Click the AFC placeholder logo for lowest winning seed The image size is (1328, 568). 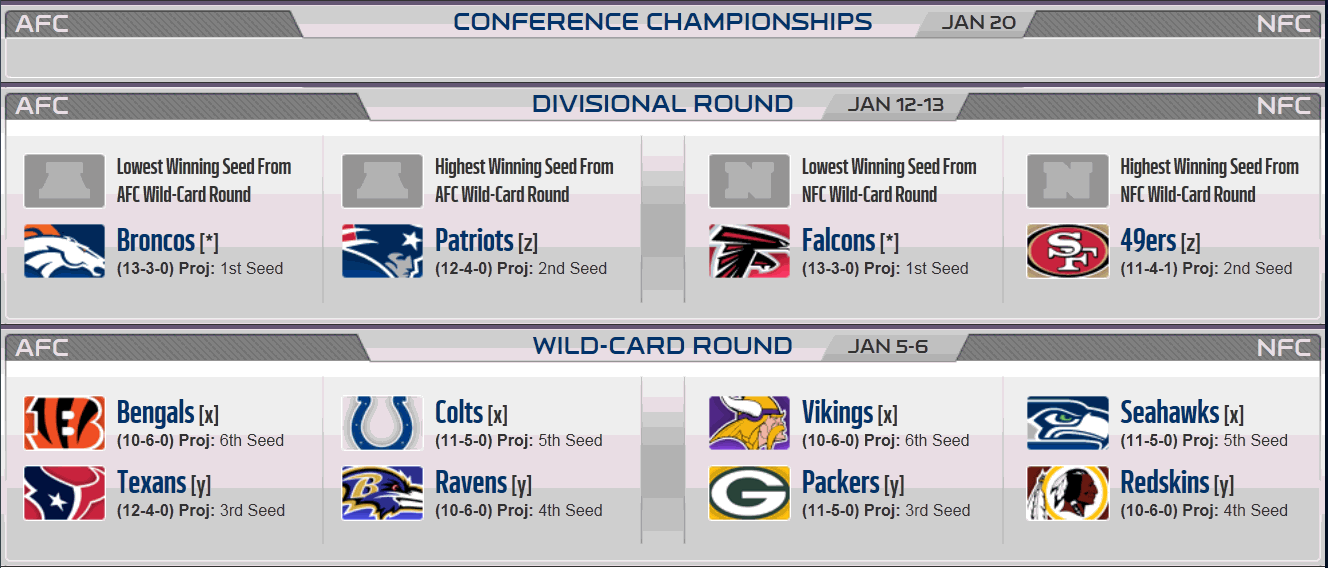(64, 181)
